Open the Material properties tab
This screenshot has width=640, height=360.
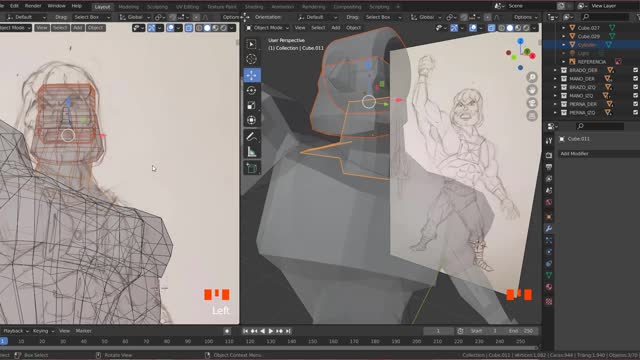click(549, 287)
